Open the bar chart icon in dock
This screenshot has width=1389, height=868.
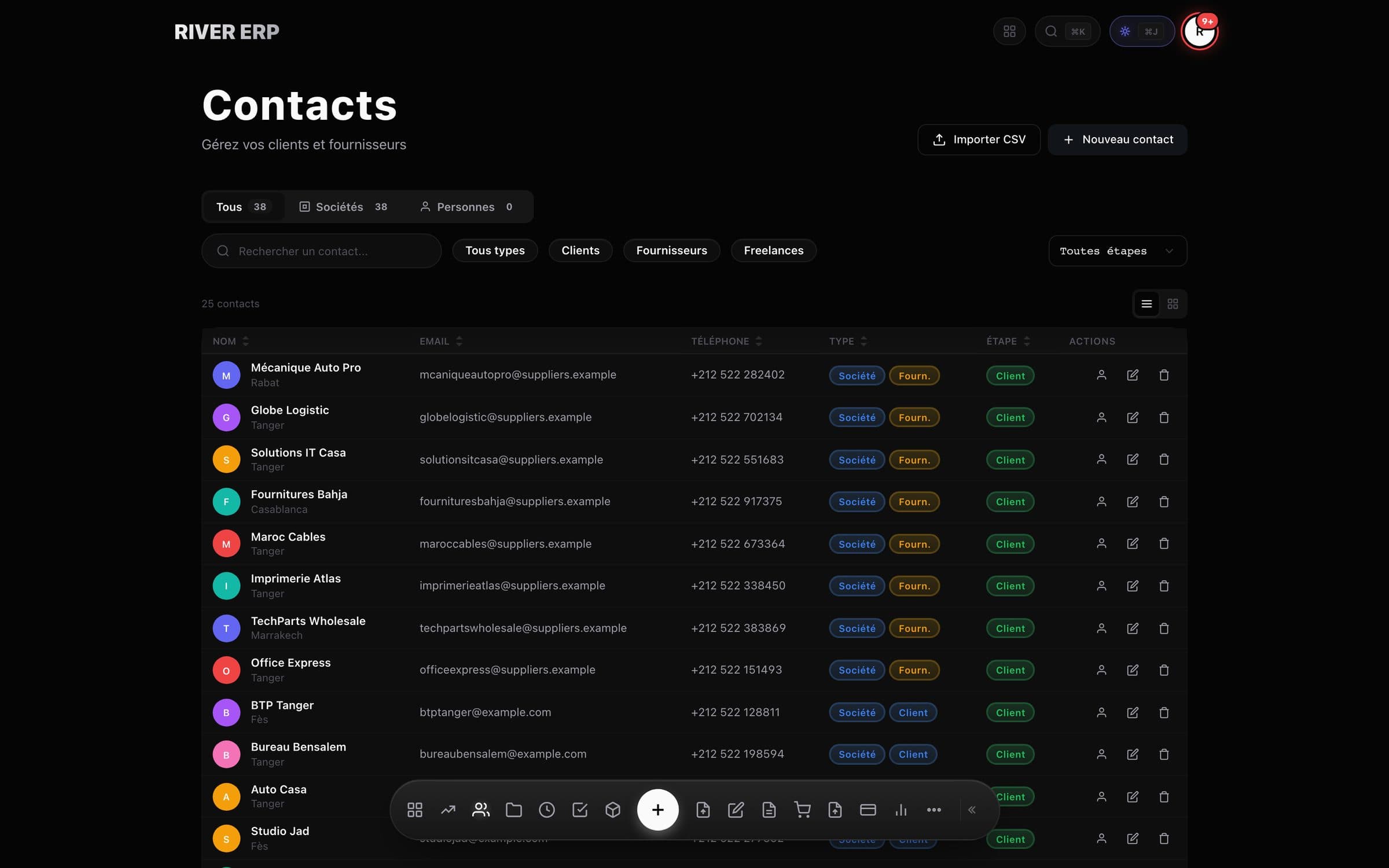(901, 810)
